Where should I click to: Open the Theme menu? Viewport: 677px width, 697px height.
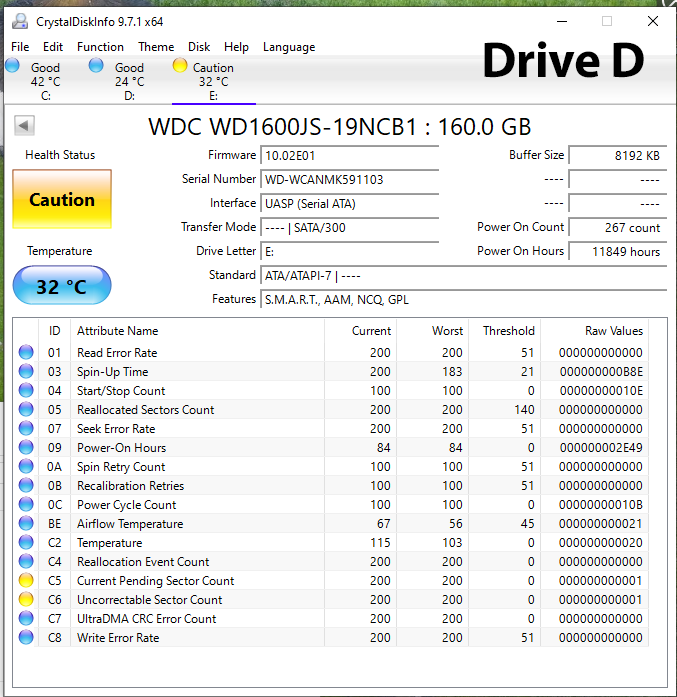click(x=156, y=47)
